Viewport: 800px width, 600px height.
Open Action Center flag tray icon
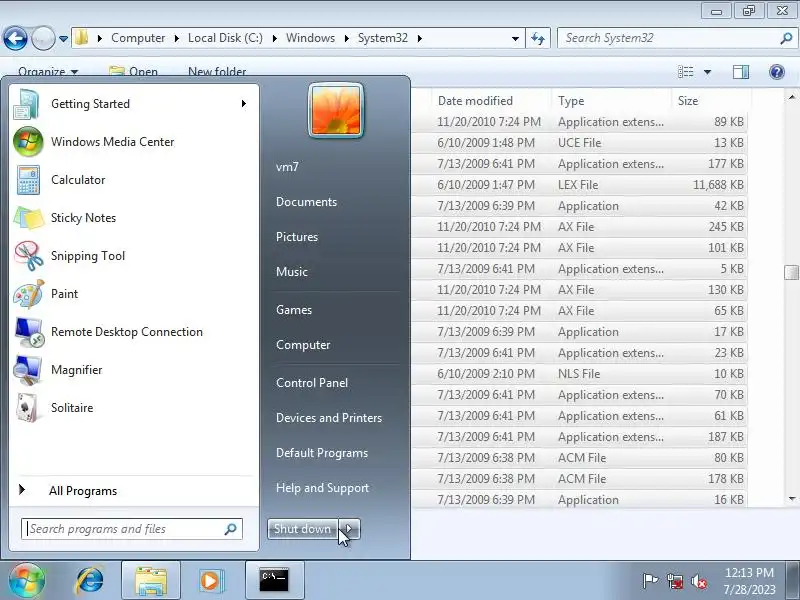tap(650, 581)
